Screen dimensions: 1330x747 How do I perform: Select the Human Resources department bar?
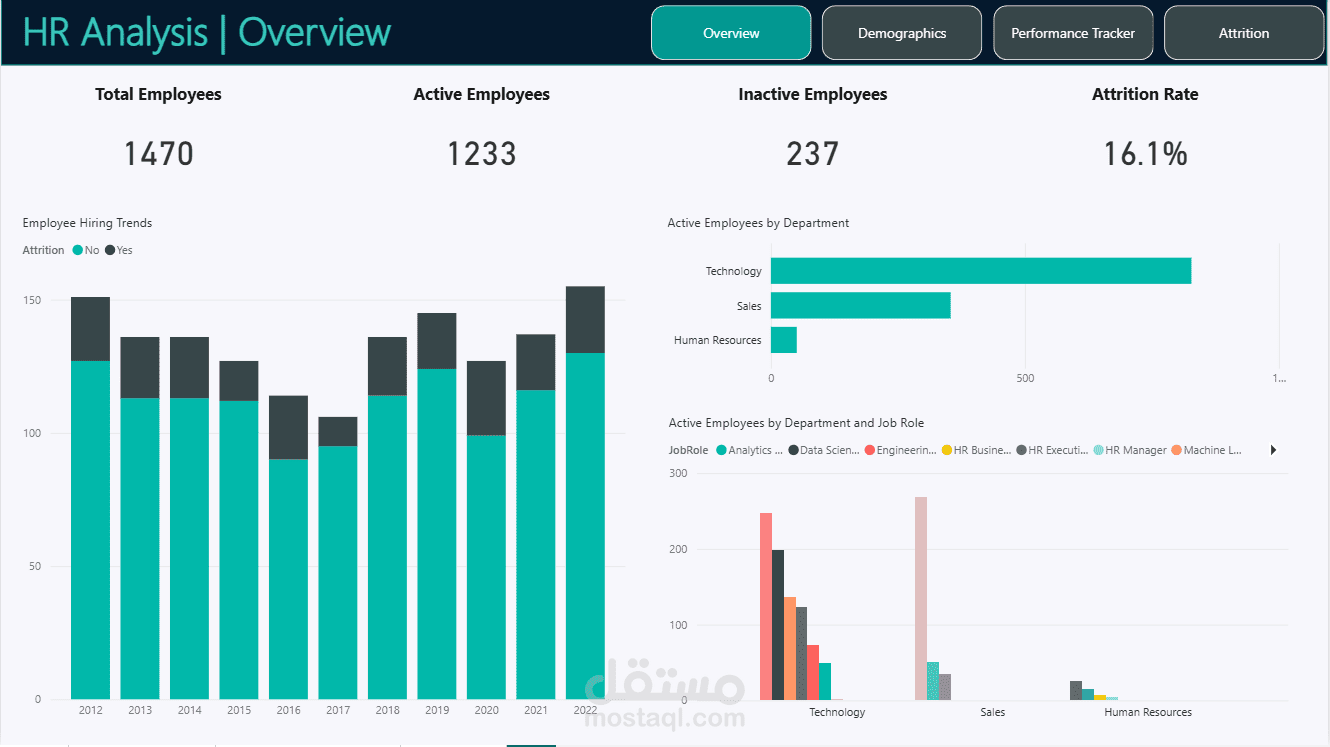click(783, 339)
